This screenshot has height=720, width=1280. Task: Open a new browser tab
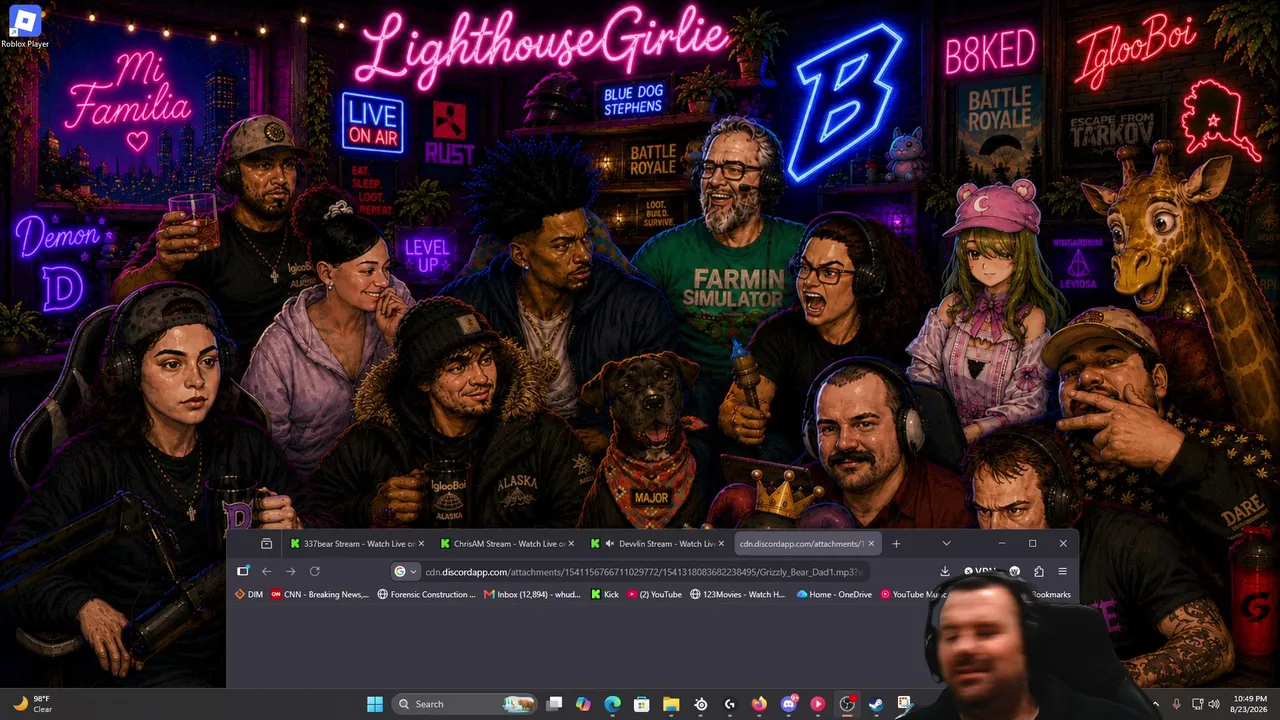pyautogui.click(x=896, y=544)
